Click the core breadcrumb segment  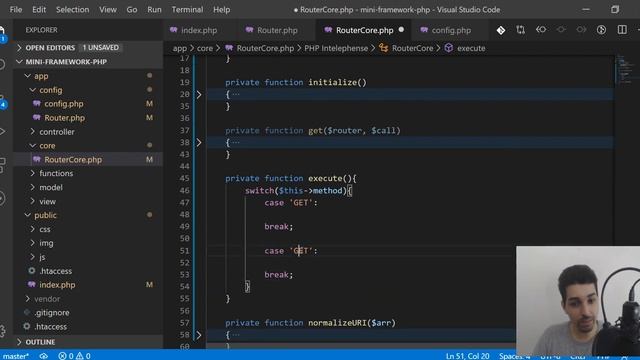(x=205, y=48)
